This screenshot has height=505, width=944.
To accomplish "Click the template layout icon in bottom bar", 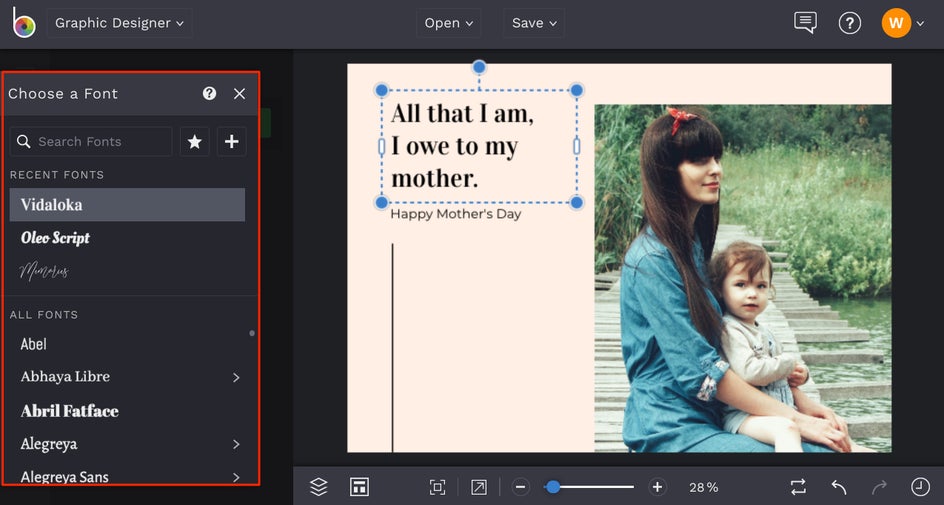I will 359,487.
